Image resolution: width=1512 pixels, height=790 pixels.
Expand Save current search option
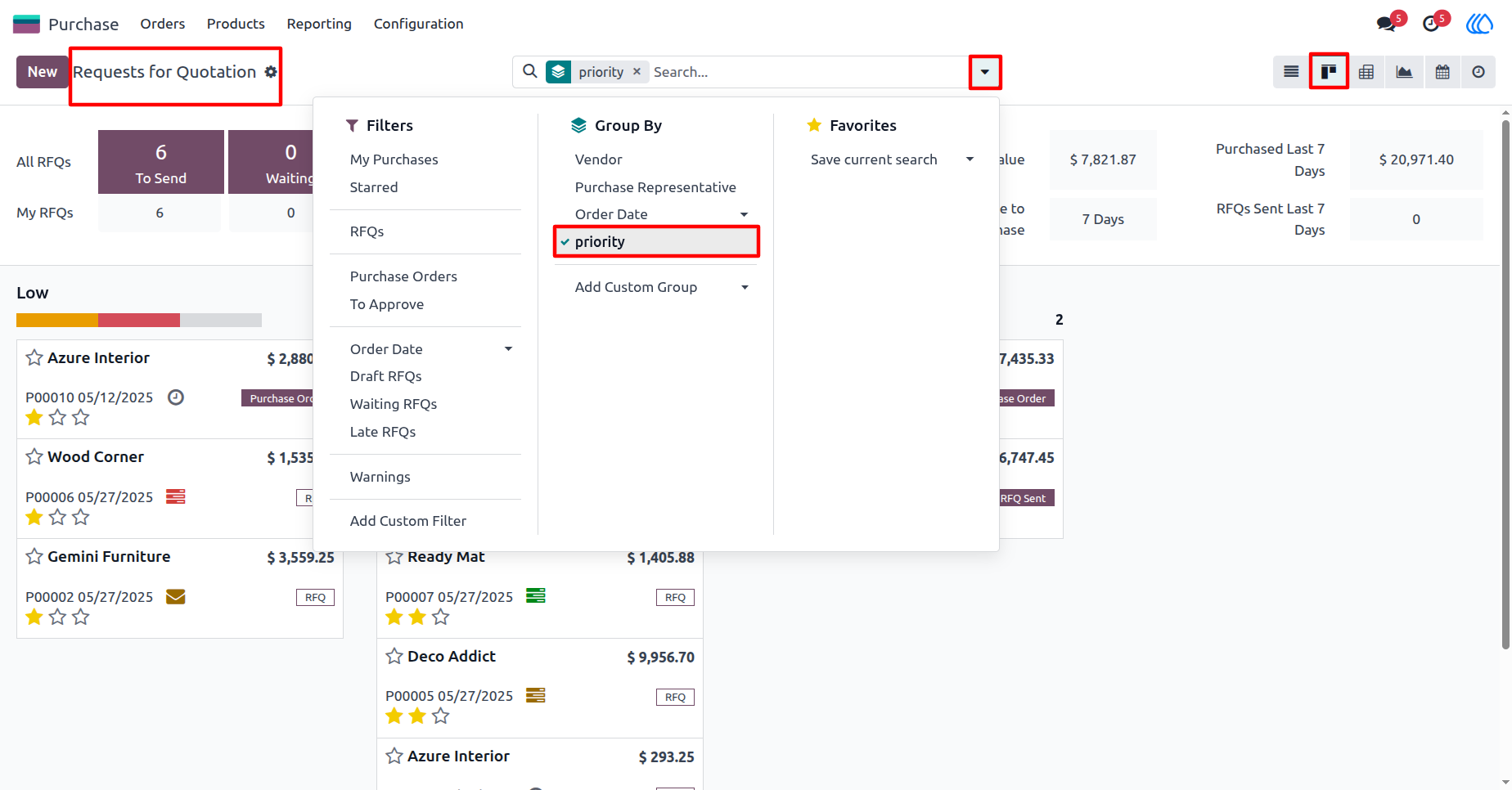pos(970,159)
